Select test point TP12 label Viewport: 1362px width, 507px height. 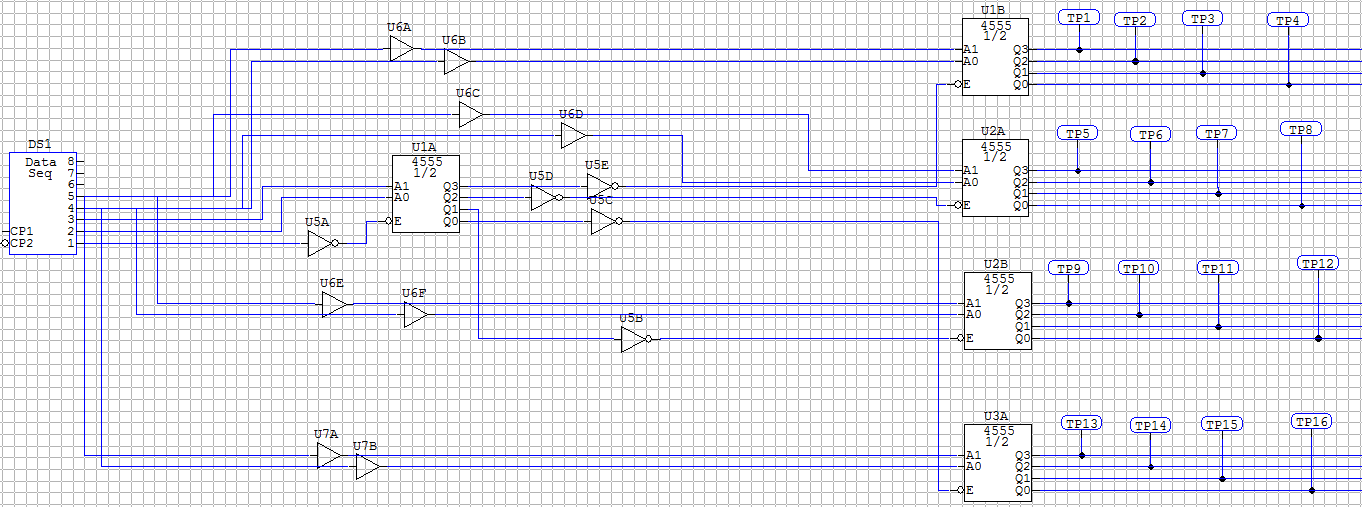[x=1317, y=264]
